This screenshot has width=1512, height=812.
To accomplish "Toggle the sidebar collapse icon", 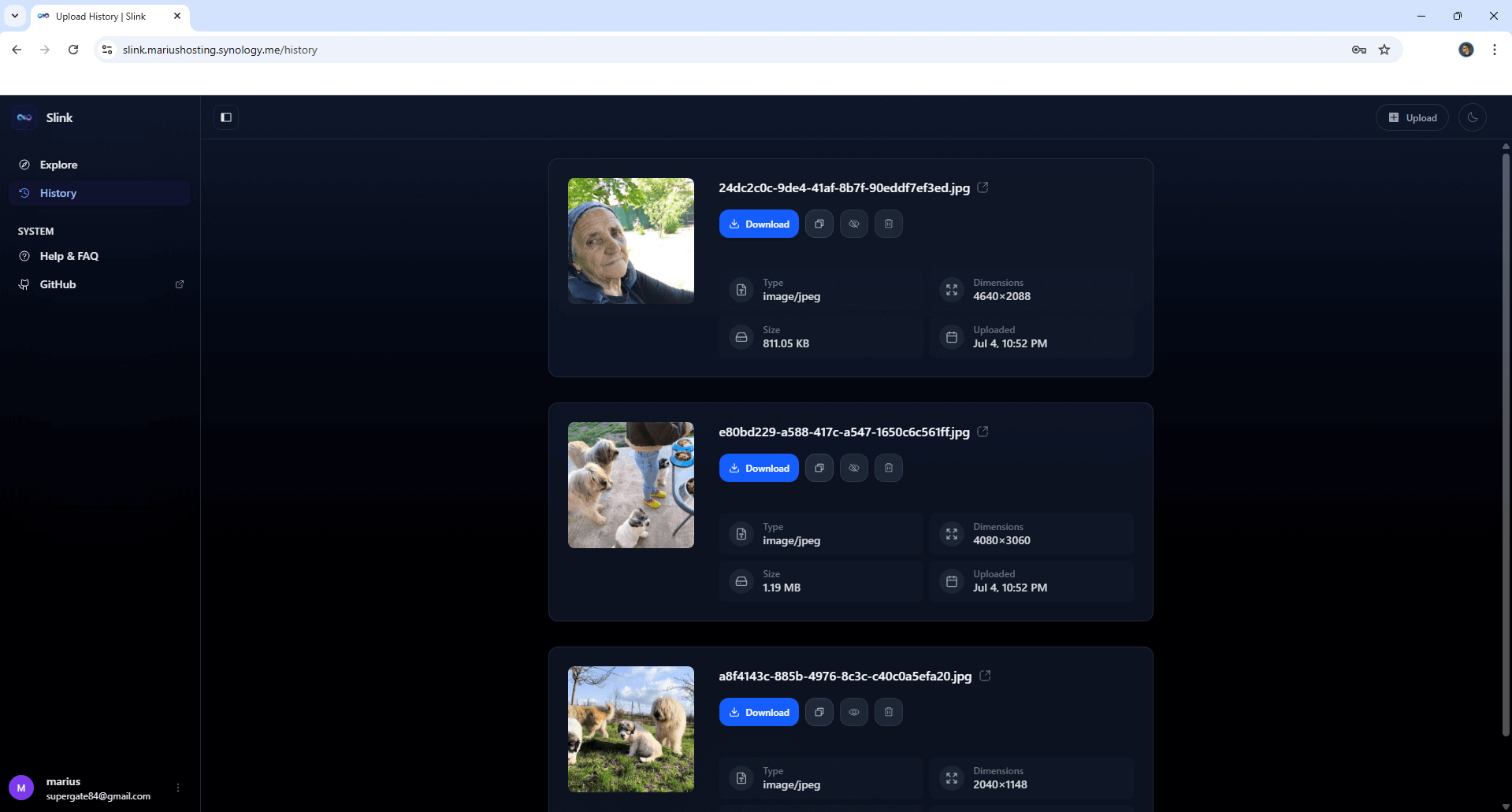I will coord(226,117).
